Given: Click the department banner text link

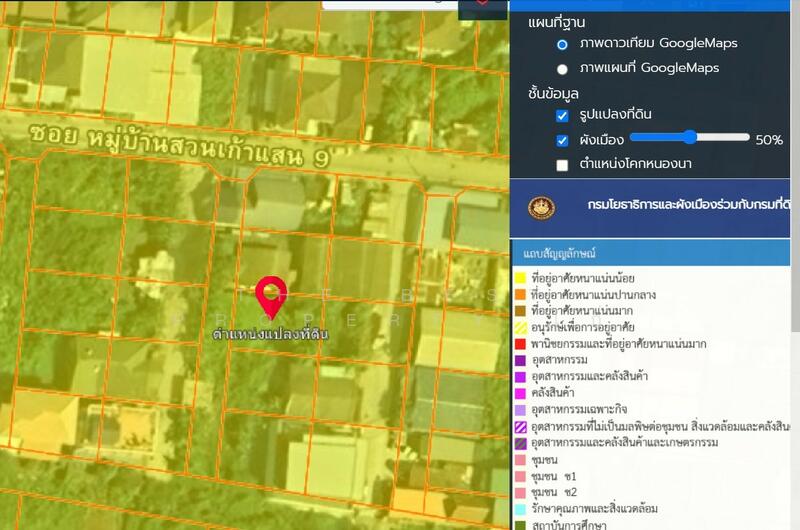Looking at the screenshot, I should click(x=690, y=204).
